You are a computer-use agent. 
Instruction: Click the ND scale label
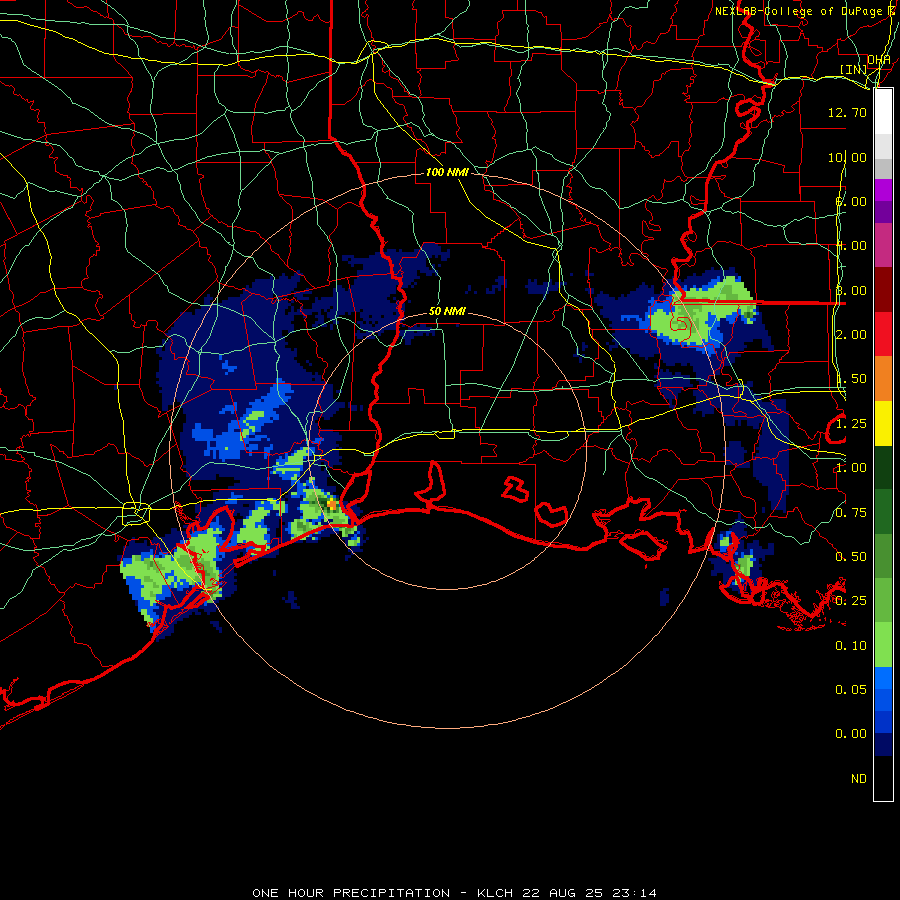[x=859, y=779]
